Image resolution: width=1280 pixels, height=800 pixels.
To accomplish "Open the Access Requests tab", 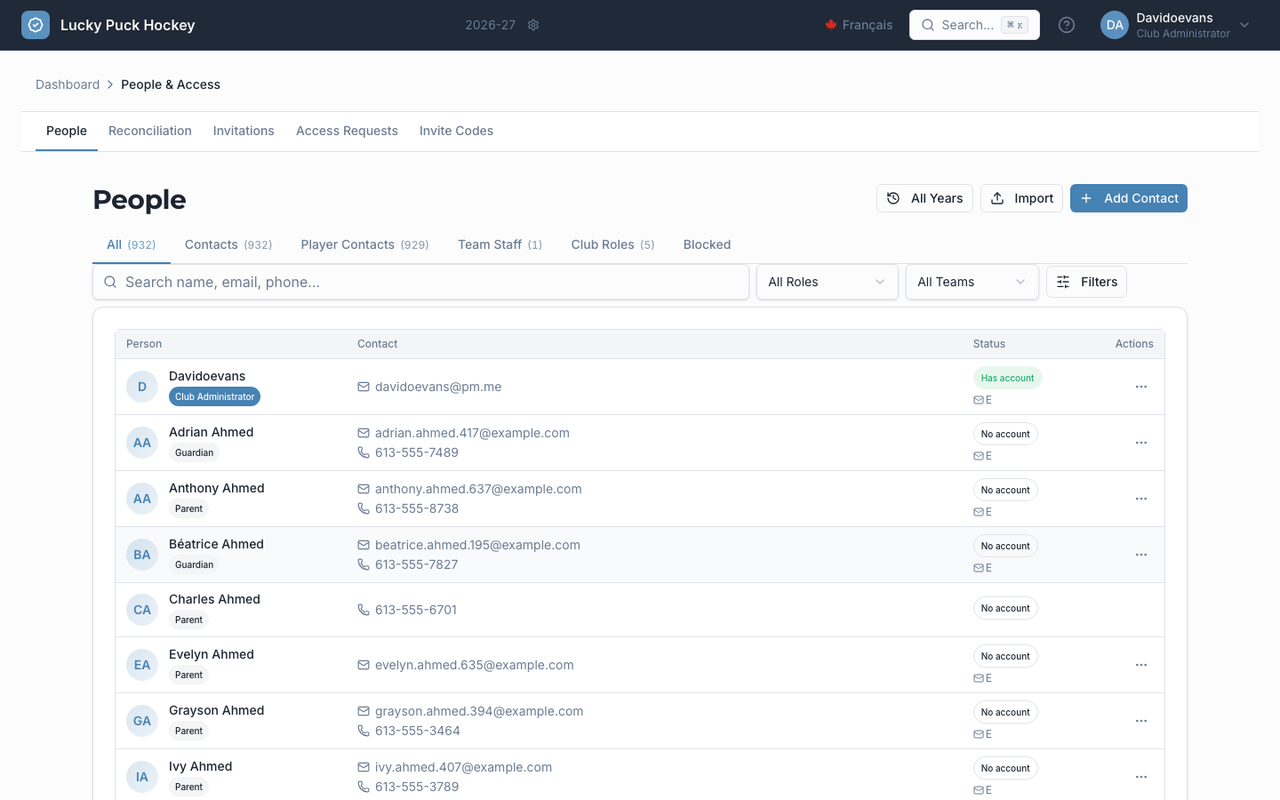I will (347, 131).
